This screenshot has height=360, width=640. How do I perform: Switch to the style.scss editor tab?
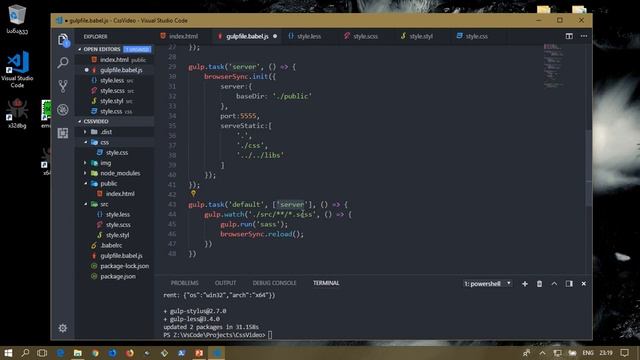[365, 36]
